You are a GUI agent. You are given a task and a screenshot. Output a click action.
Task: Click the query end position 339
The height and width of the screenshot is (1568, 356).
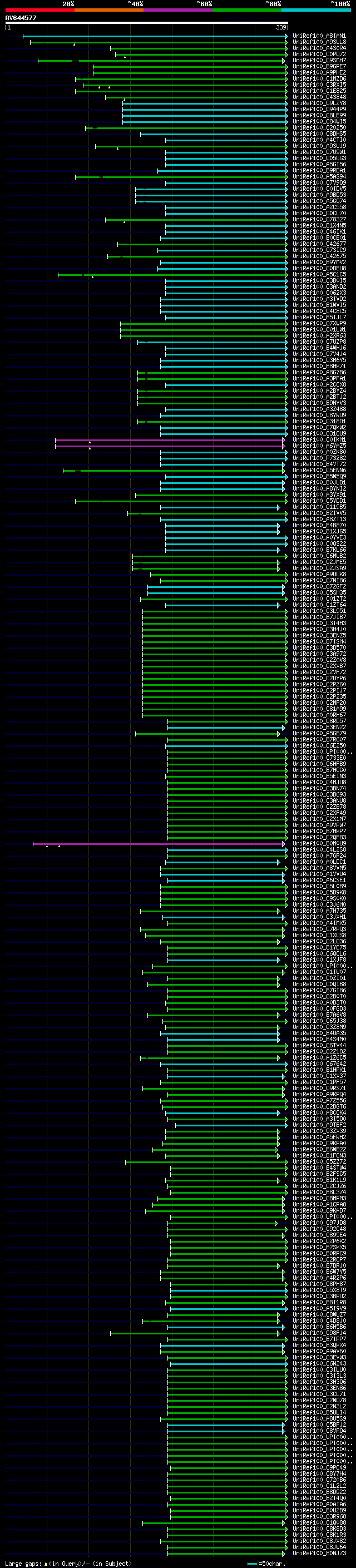coord(281,27)
